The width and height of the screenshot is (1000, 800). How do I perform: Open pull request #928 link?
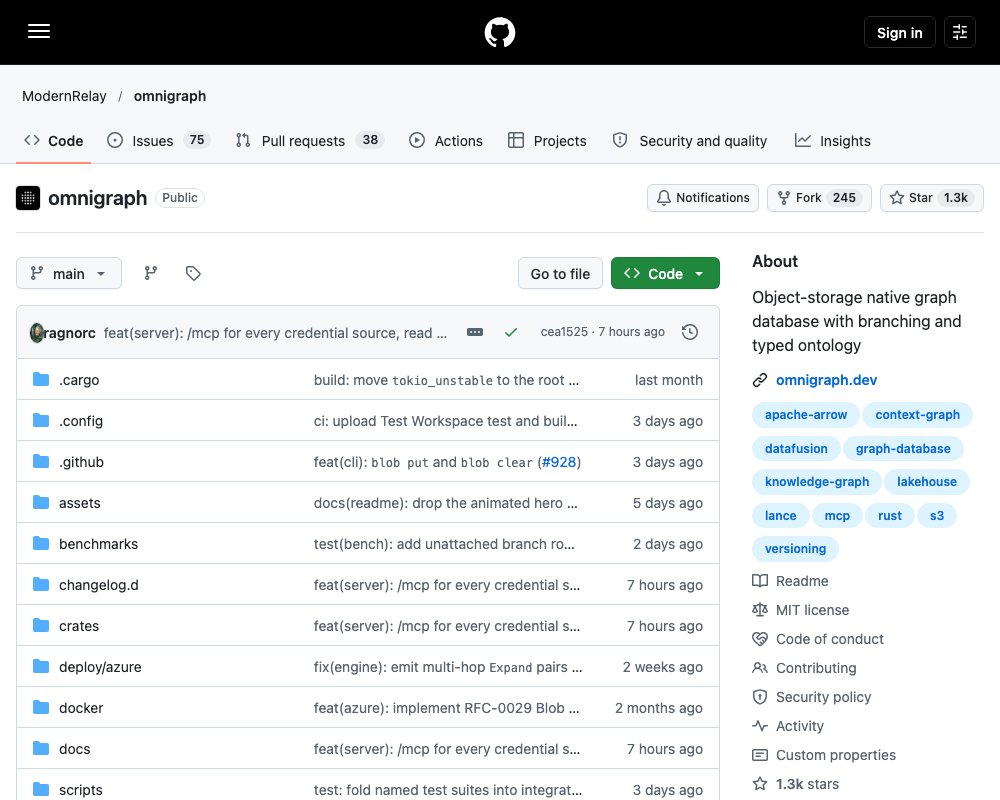click(x=559, y=462)
